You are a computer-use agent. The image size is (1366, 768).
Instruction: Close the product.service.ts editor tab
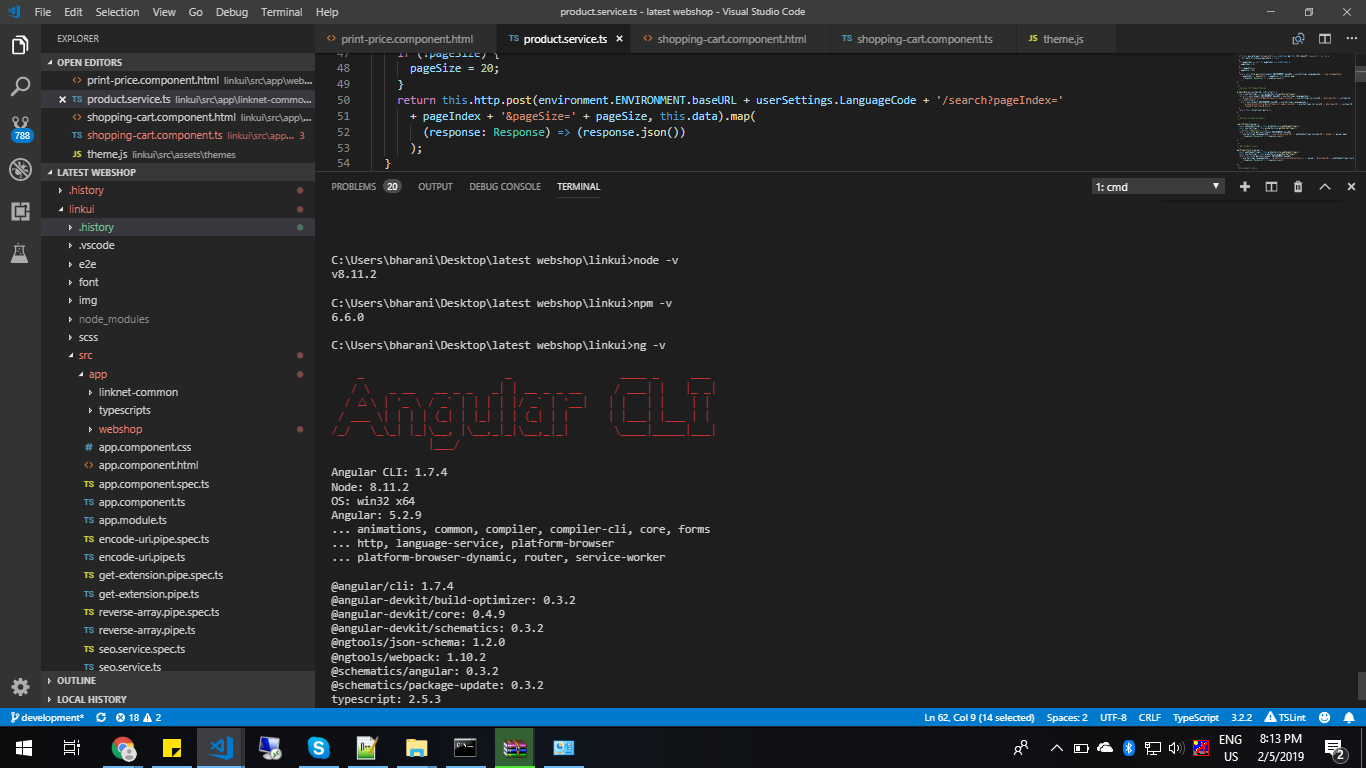[x=620, y=39]
